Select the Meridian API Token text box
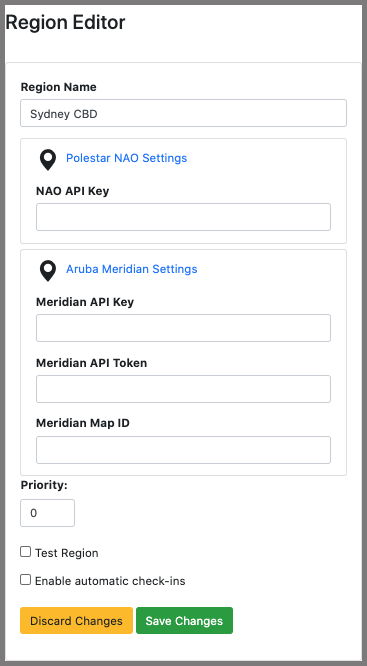The height and width of the screenshot is (666, 367). point(184,389)
